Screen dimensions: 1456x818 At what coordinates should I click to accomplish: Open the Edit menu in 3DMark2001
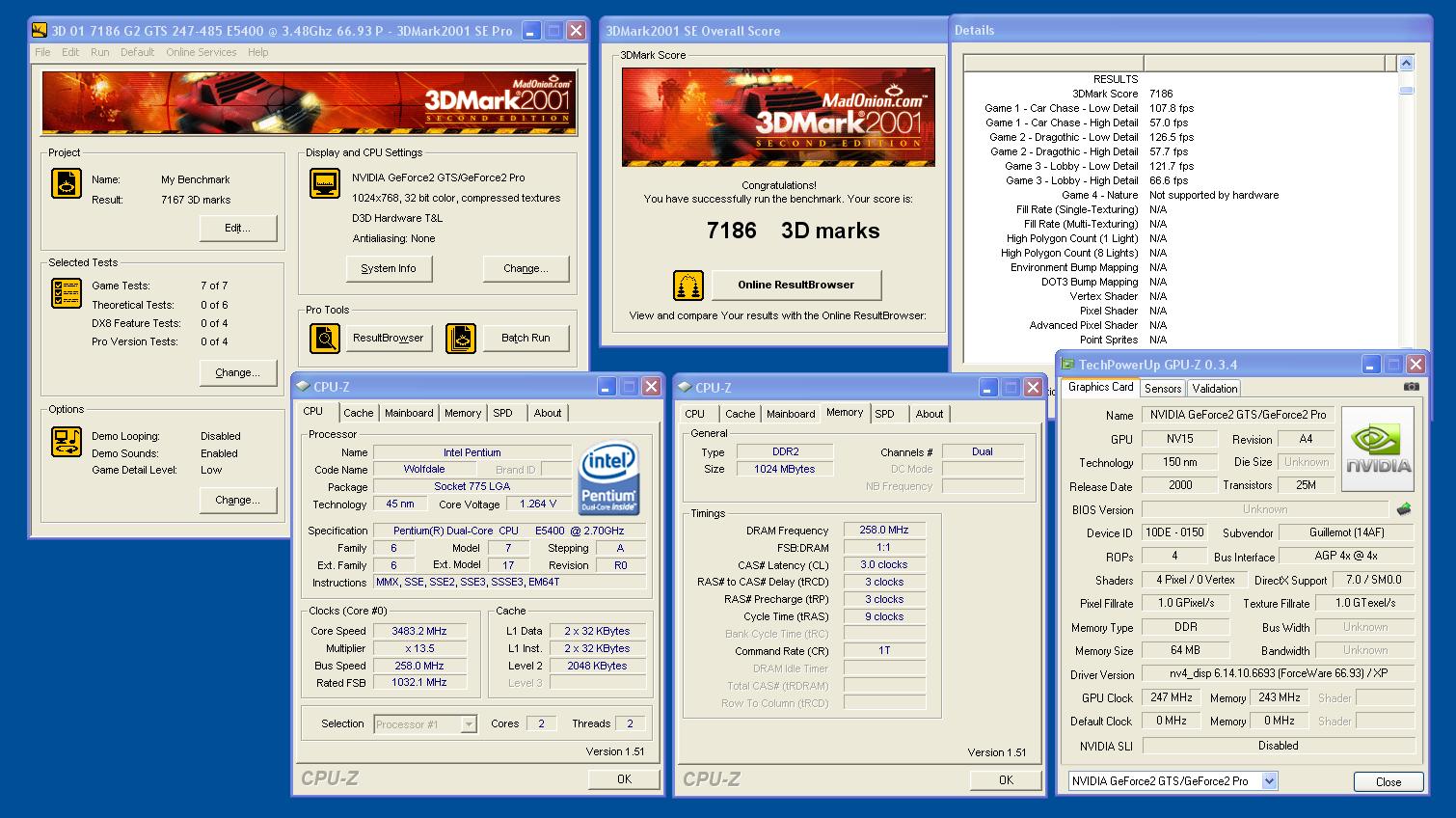(70, 52)
